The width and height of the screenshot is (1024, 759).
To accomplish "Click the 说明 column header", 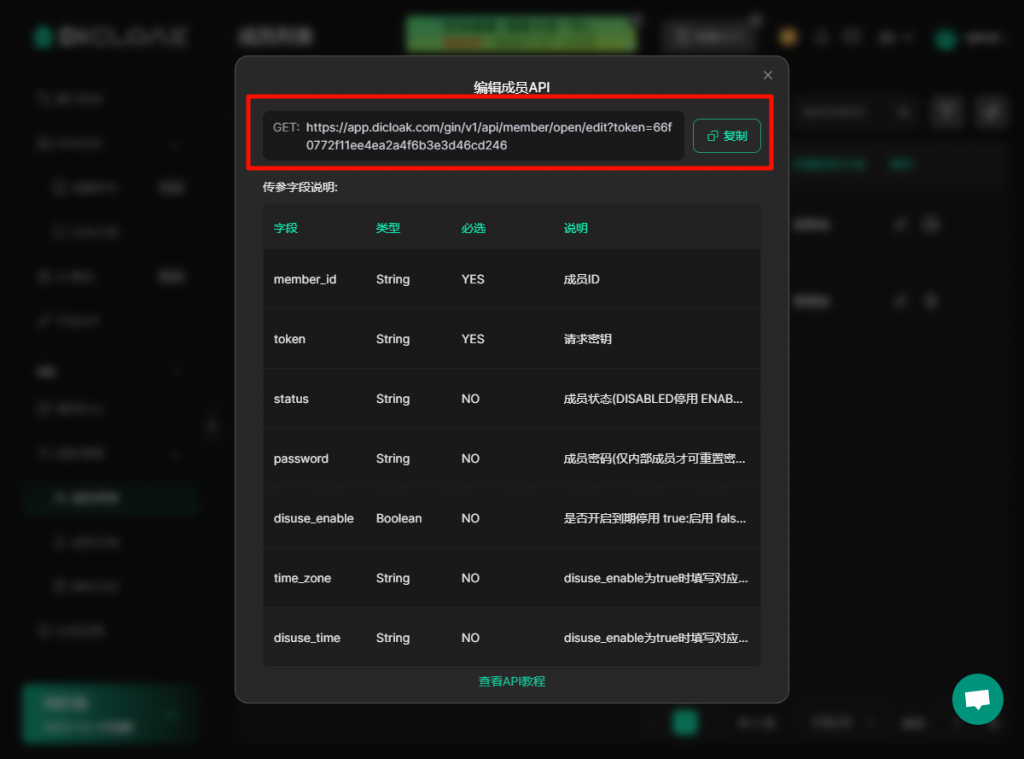I will pos(576,228).
